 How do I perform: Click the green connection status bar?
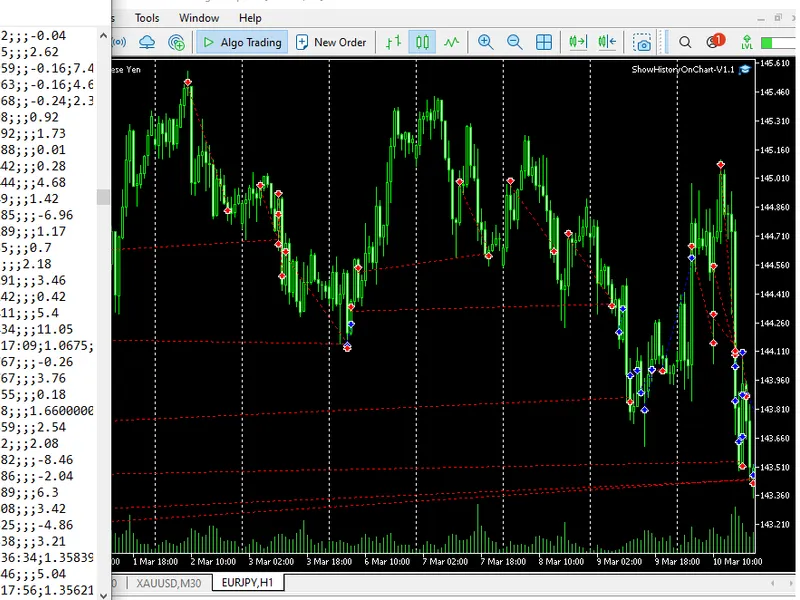pyautogui.click(x=778, y=43)
